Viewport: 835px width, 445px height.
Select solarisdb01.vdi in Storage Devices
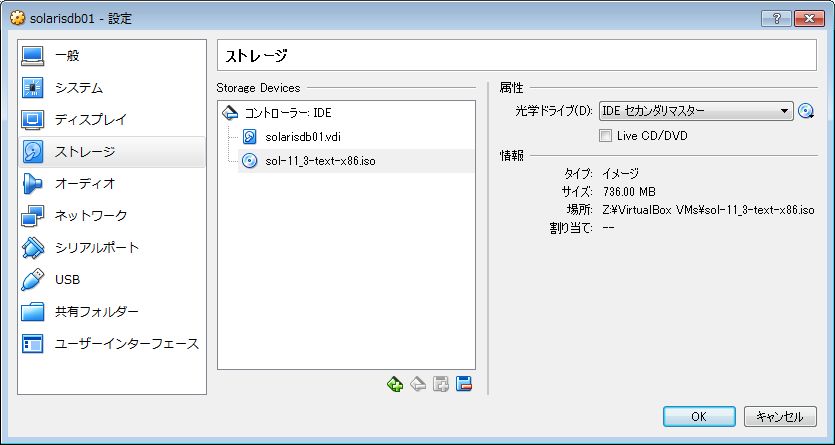[x=303, y=137]
